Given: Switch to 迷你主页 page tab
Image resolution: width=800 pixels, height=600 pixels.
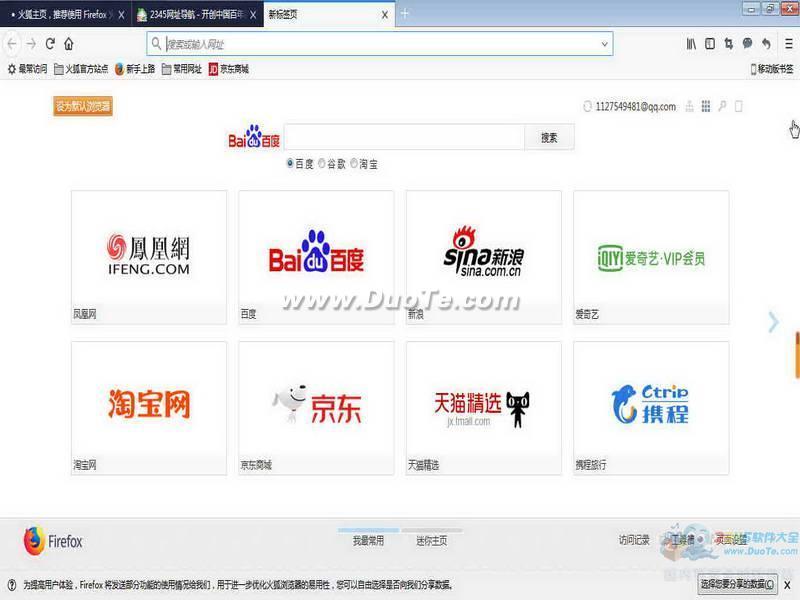Looking at the screenshot, I should (432, 540).
